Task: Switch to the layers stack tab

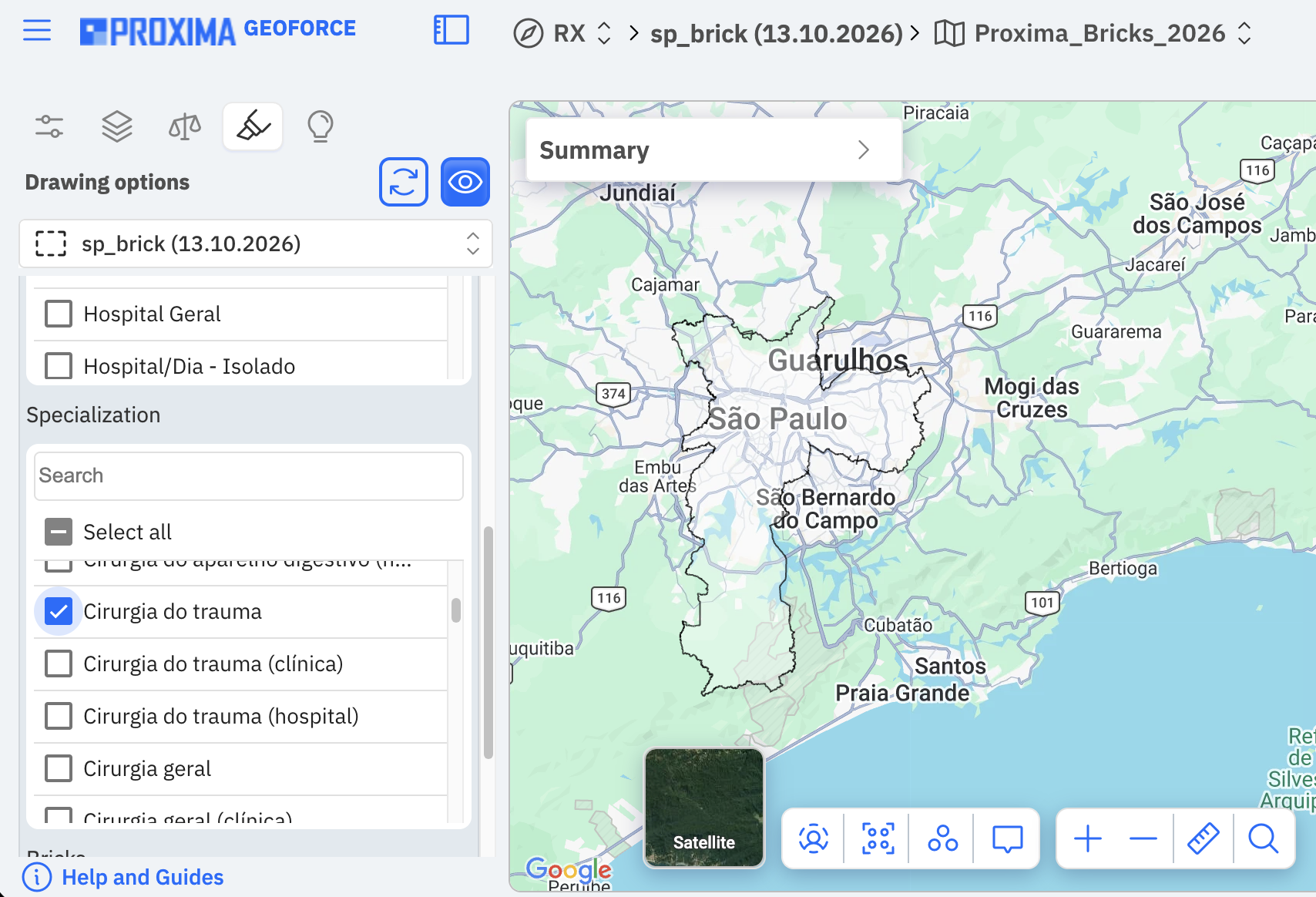Action: (117, 126)
